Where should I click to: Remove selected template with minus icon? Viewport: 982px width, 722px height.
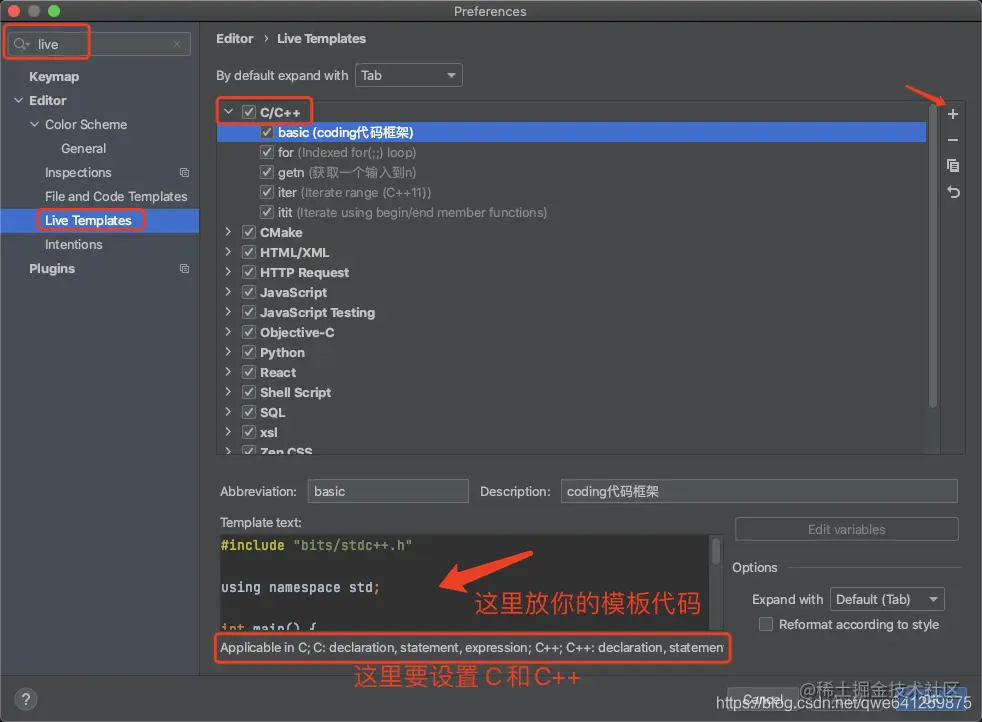pos(953,140)
